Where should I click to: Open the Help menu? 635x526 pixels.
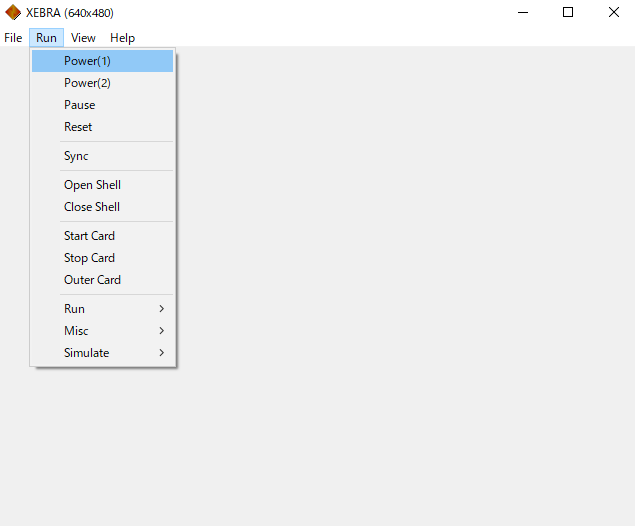coord(122,38)
